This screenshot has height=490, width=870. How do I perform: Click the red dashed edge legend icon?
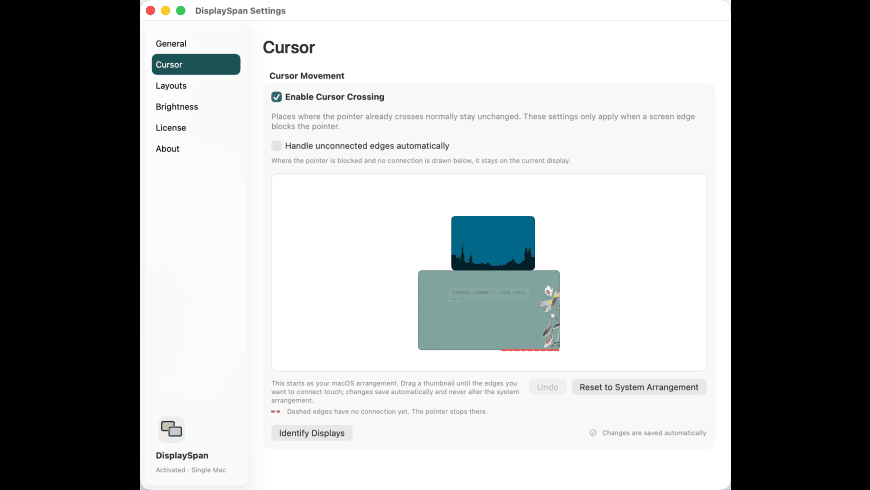276,412
